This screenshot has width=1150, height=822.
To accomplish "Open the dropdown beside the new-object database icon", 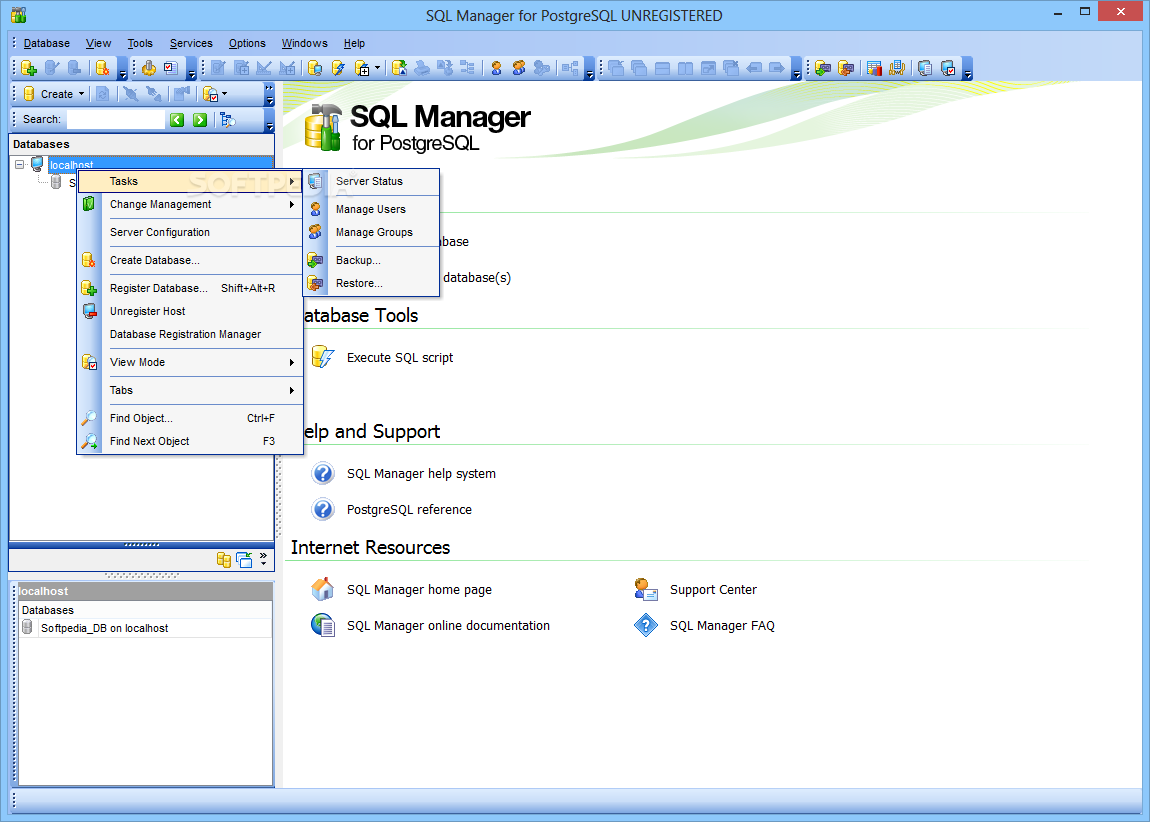I will point(378,68).
